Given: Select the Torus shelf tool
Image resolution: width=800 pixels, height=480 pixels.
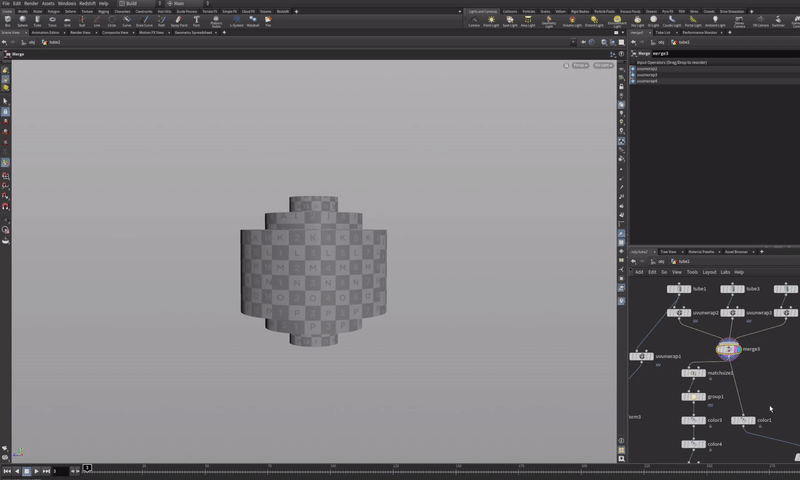Looking at the screenshot, I should 52,21.
